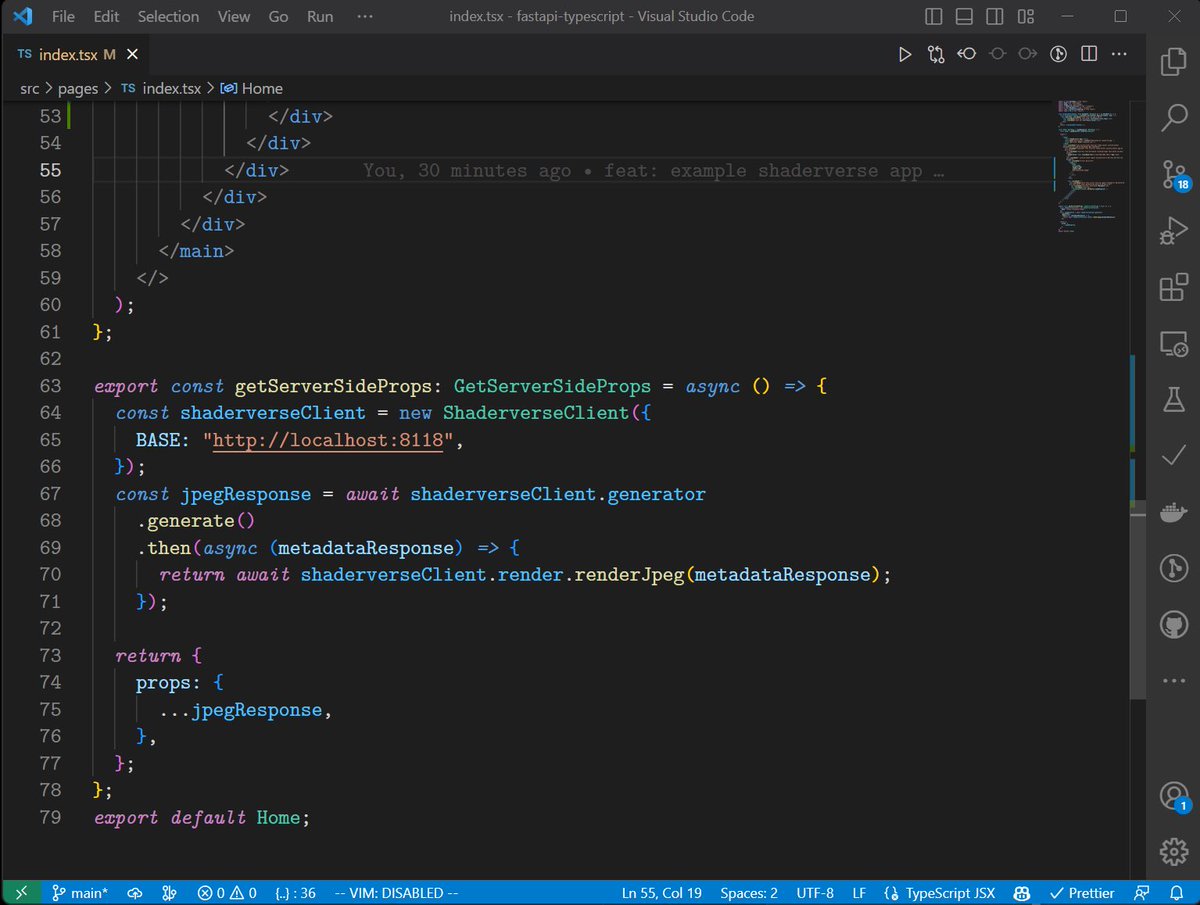Open previous revision of the file
The height and width of the screenshot is (905, 1200).
click(967, 54)
